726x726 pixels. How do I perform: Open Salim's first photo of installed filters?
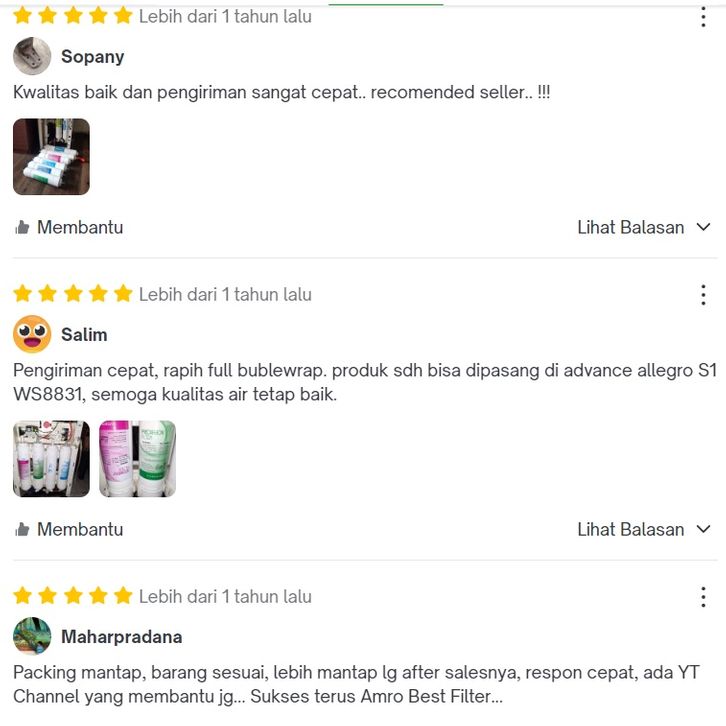[x=51, y=458]
